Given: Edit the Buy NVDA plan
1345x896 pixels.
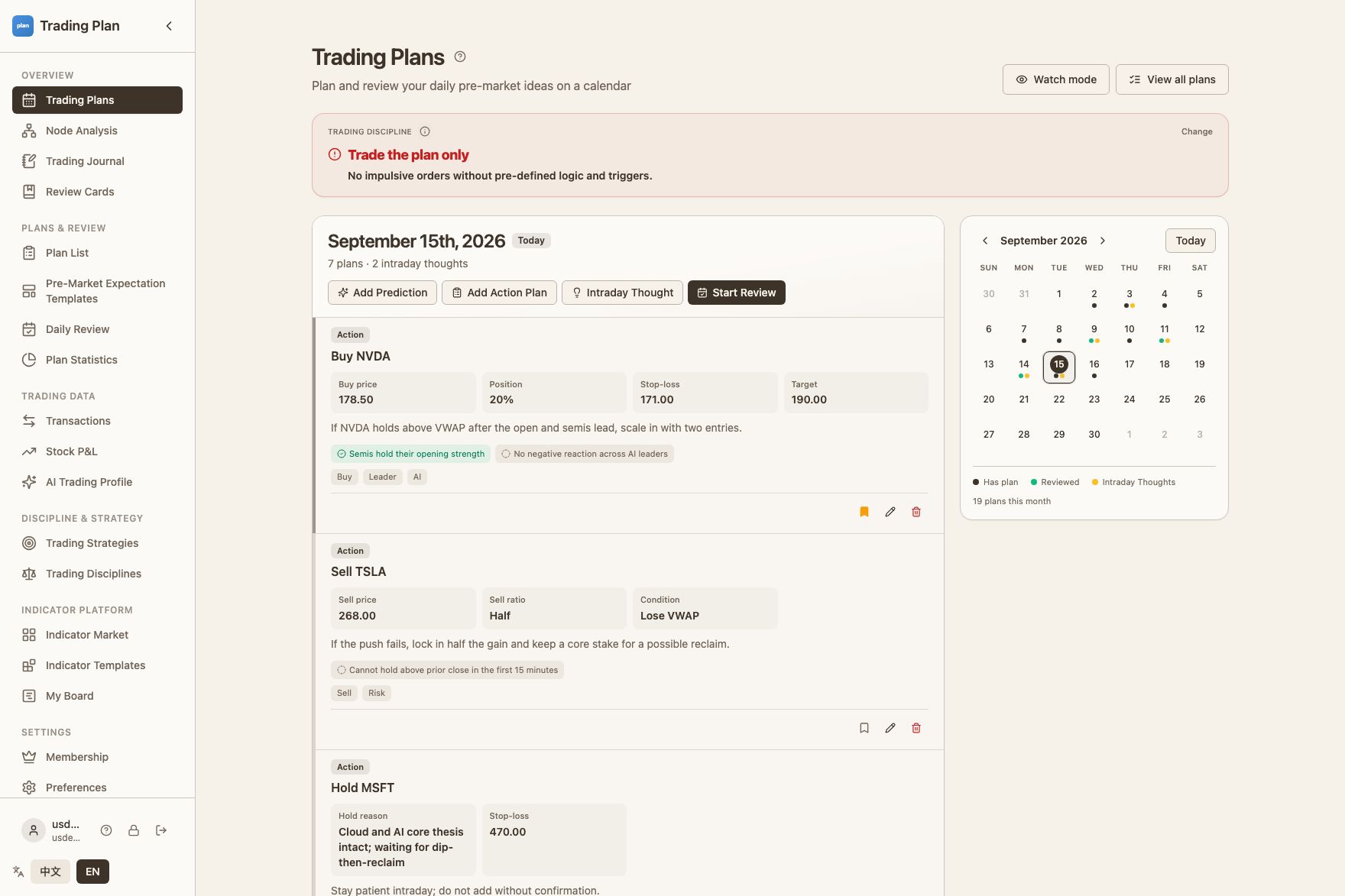Looking at the screenshot, I should click(x=890, y=512).
